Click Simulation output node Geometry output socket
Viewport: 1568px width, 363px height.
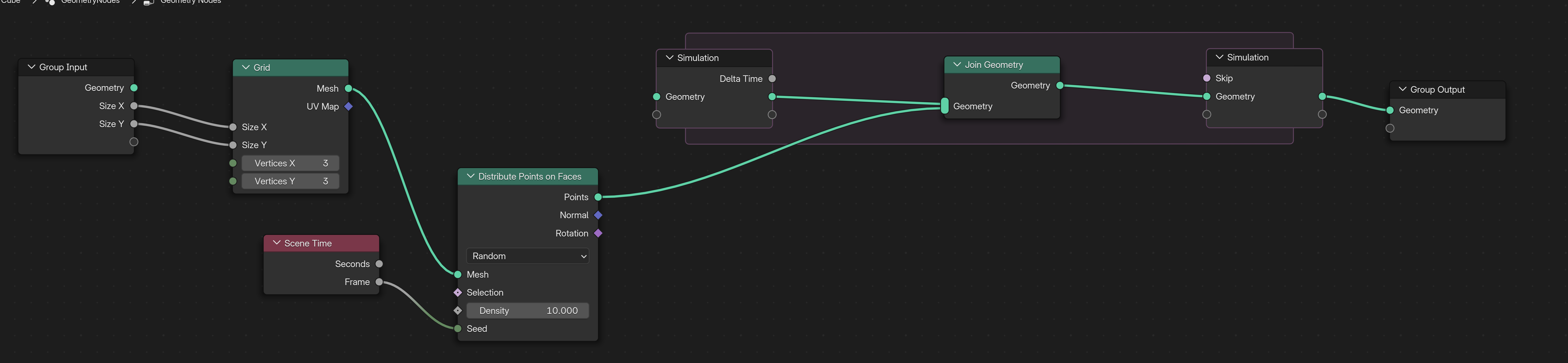(1322, 96)
